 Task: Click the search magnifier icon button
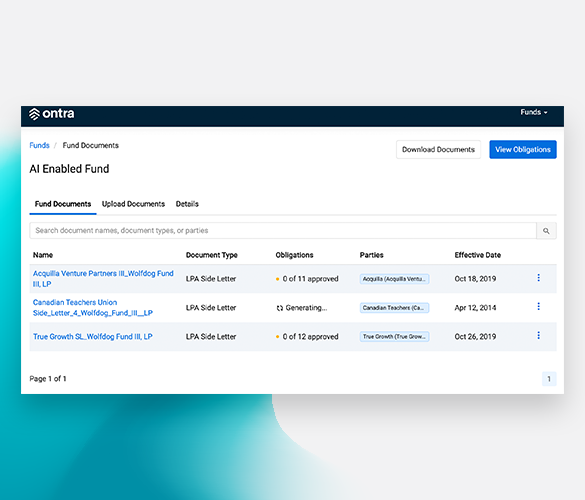546,231
